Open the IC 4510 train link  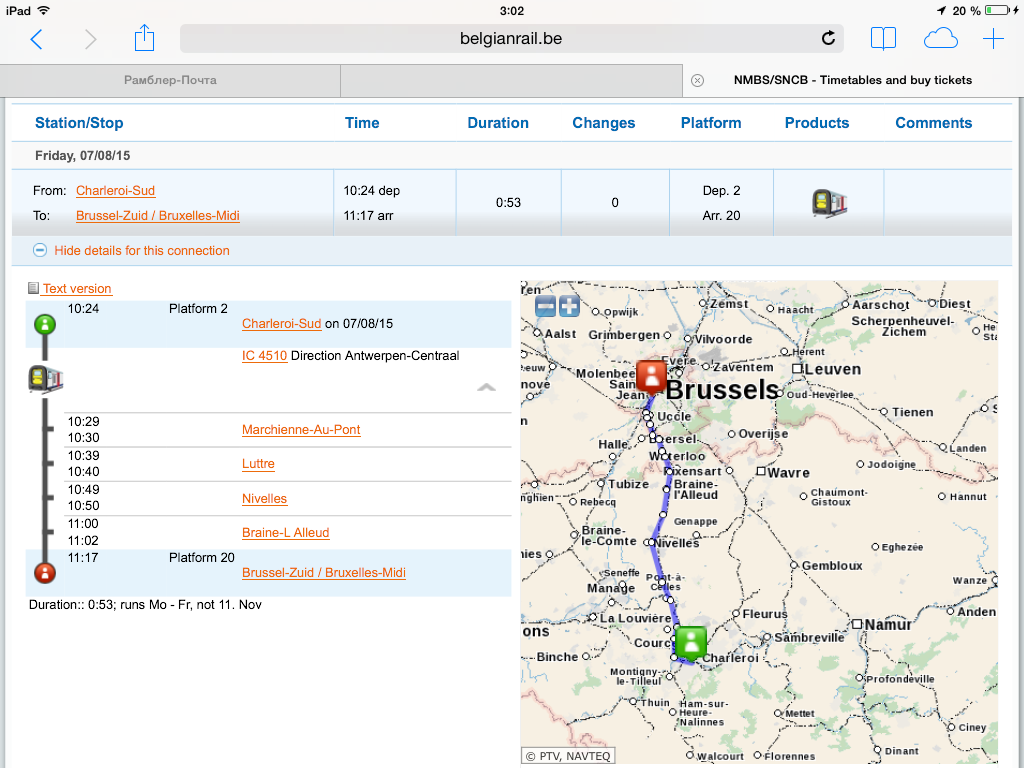264,356
